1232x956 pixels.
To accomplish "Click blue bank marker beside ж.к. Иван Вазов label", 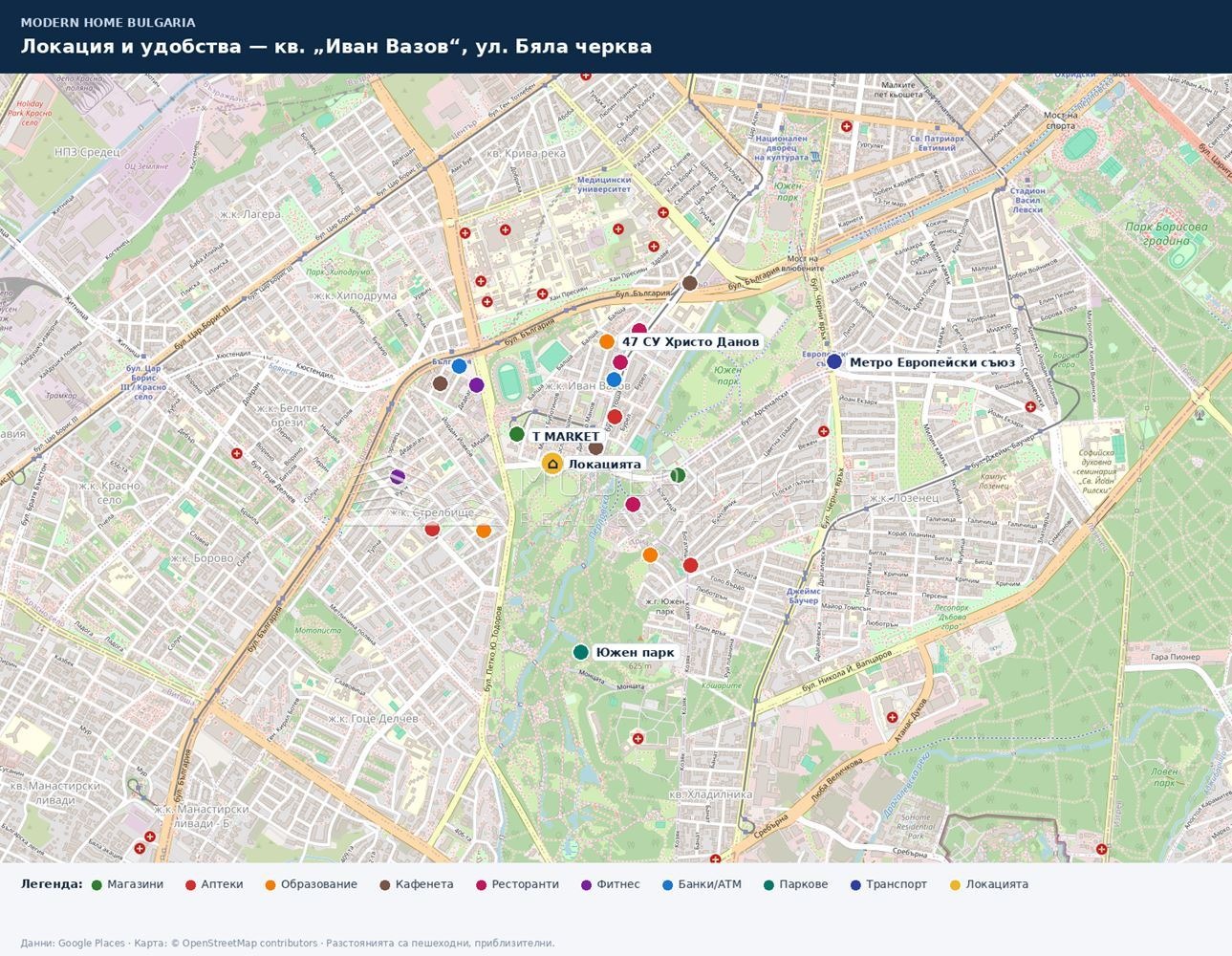I will [x=615, y=380].
